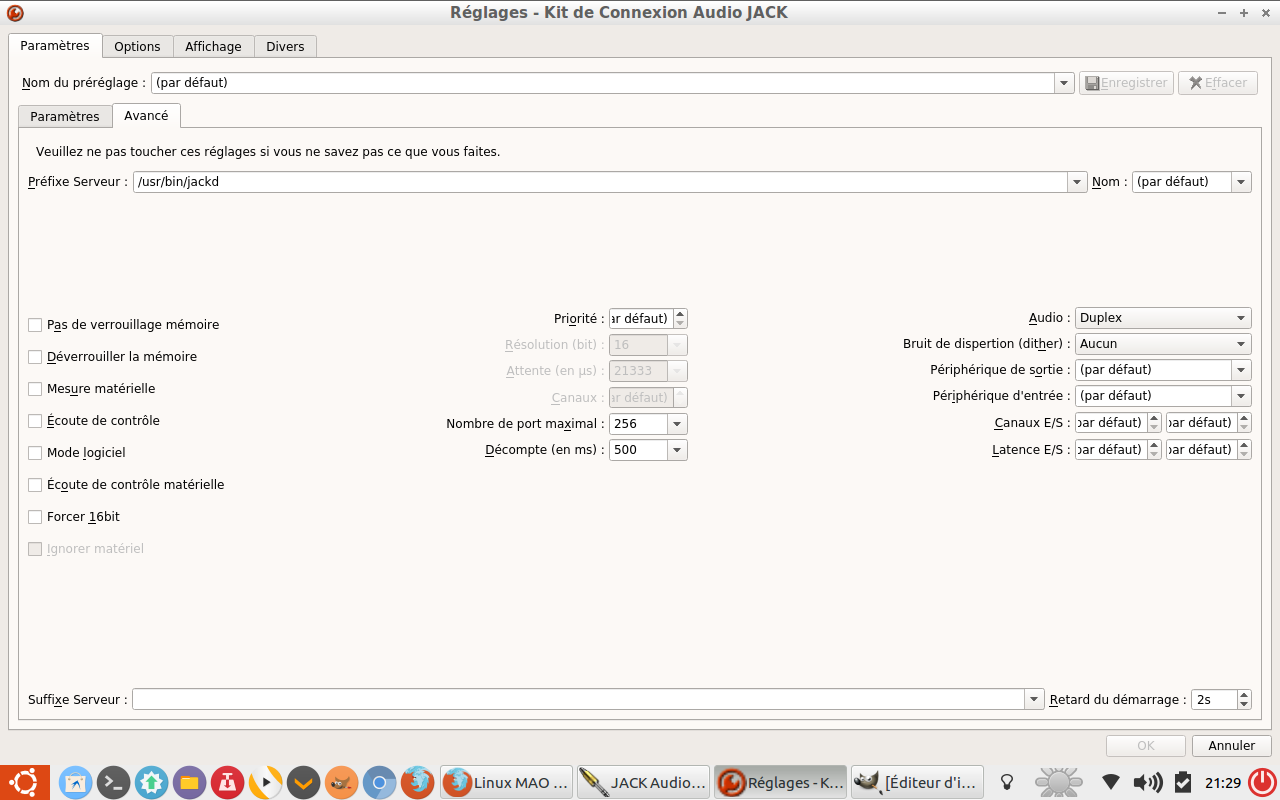Click the weather sun indicator
The height and width of the screenshot is (800, 1280).
[x=1057, y=782]
